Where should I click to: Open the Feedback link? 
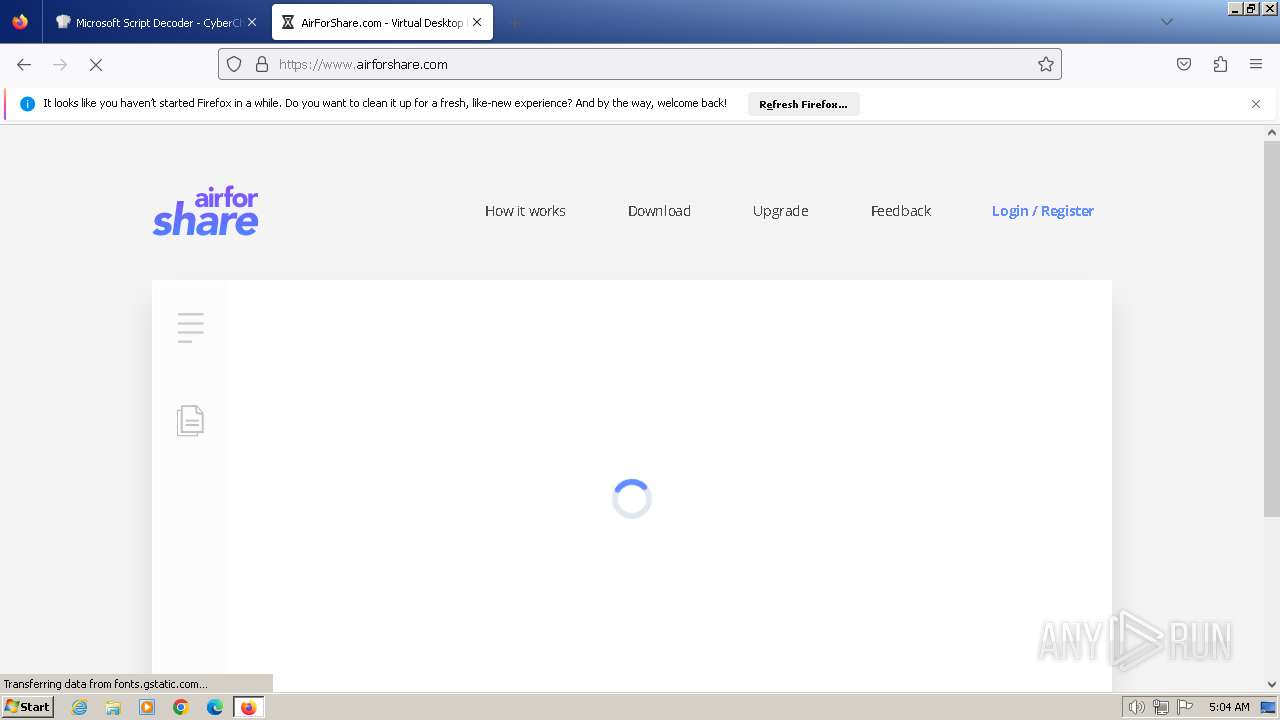coord(901,211)
